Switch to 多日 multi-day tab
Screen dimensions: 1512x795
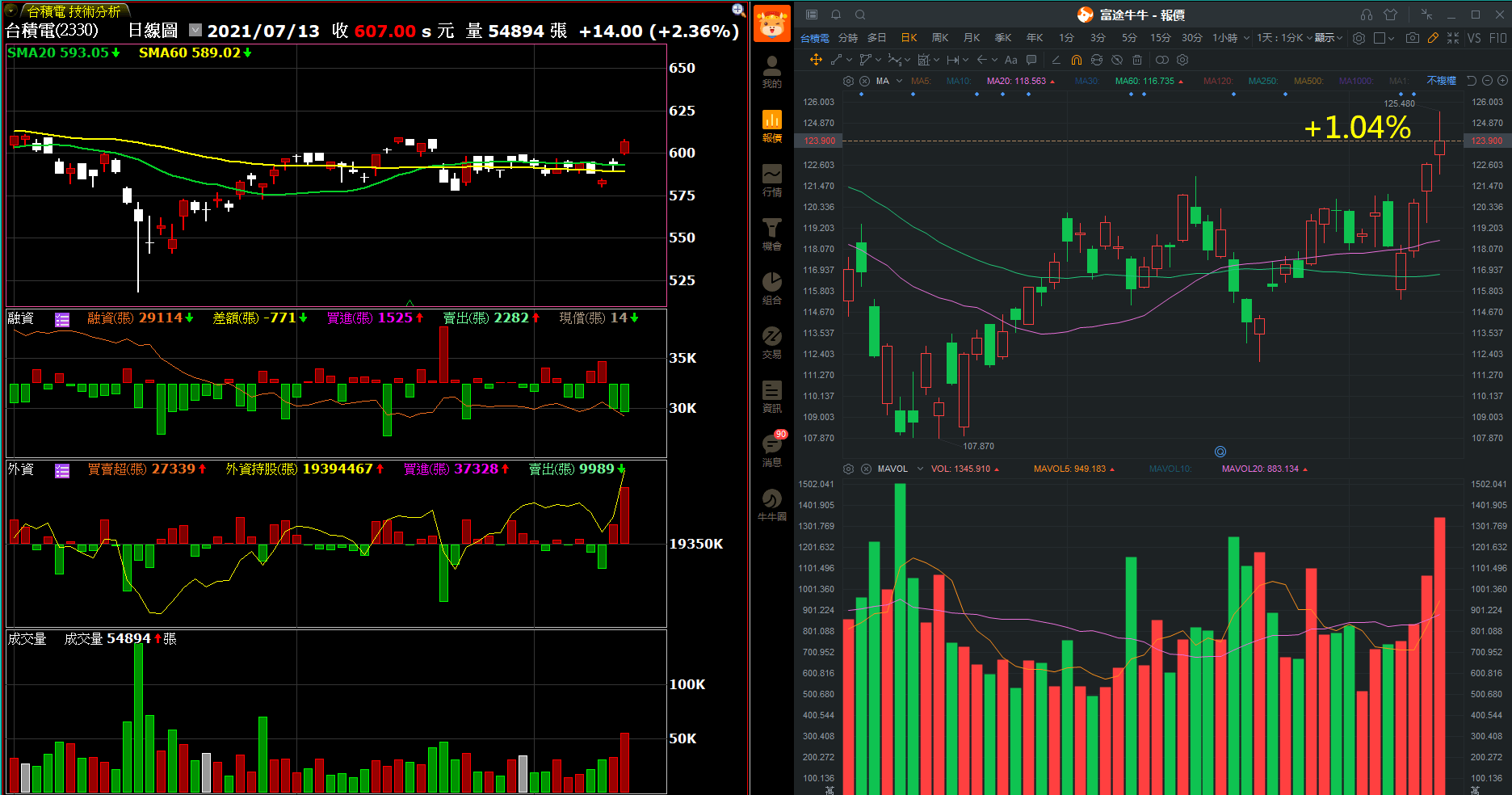[877, 38]
